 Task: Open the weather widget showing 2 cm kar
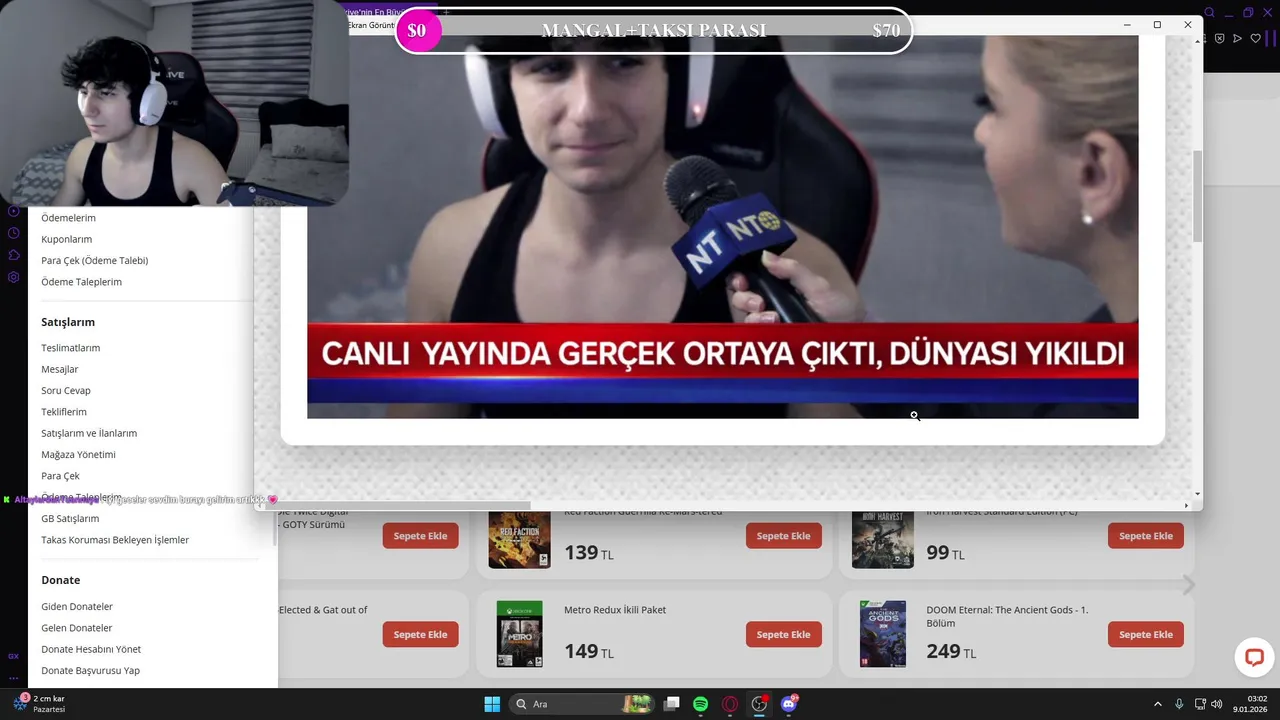[x=40, y=703]
